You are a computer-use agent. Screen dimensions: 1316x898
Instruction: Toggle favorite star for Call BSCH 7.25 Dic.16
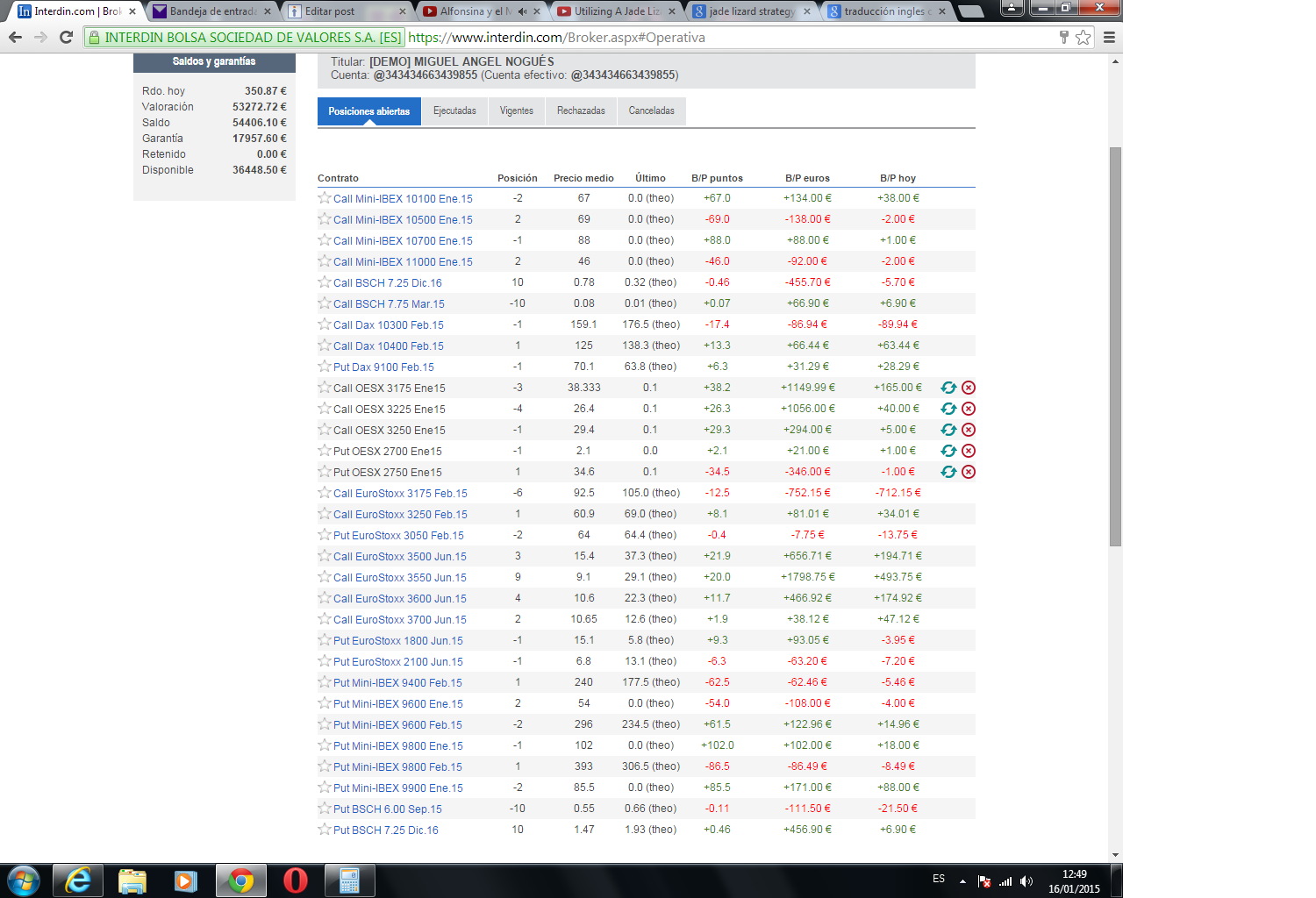click(x=325, y=282)
